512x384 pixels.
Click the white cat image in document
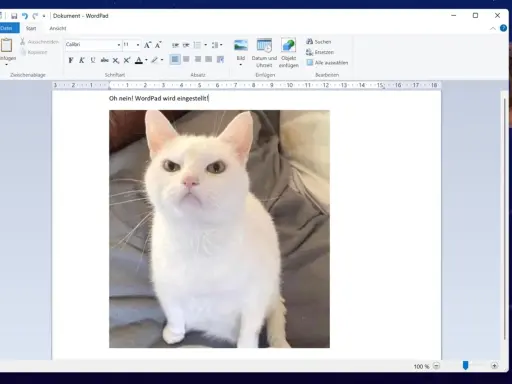(x=219, y=229)
